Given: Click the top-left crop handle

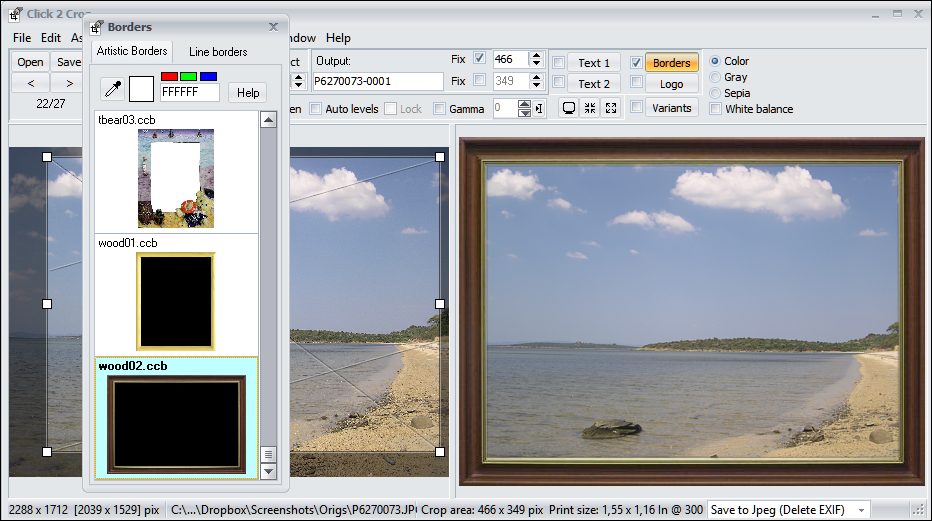Looking at the screenshot, I should (x=47, y=157).
